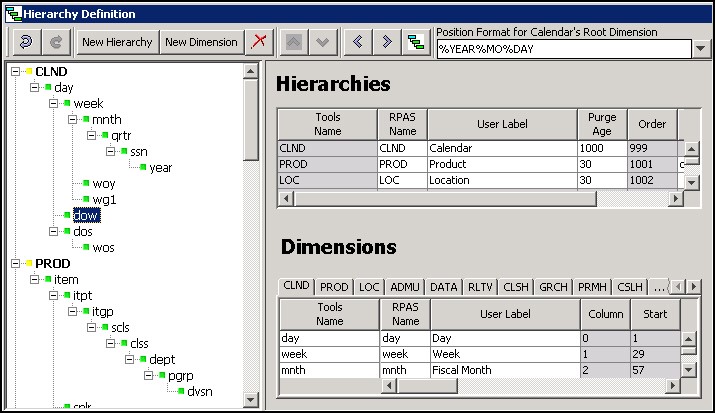Screen dimensions: 715x413
Task: Click the 'Calendar' user label cell
Action: pos(502,148)
